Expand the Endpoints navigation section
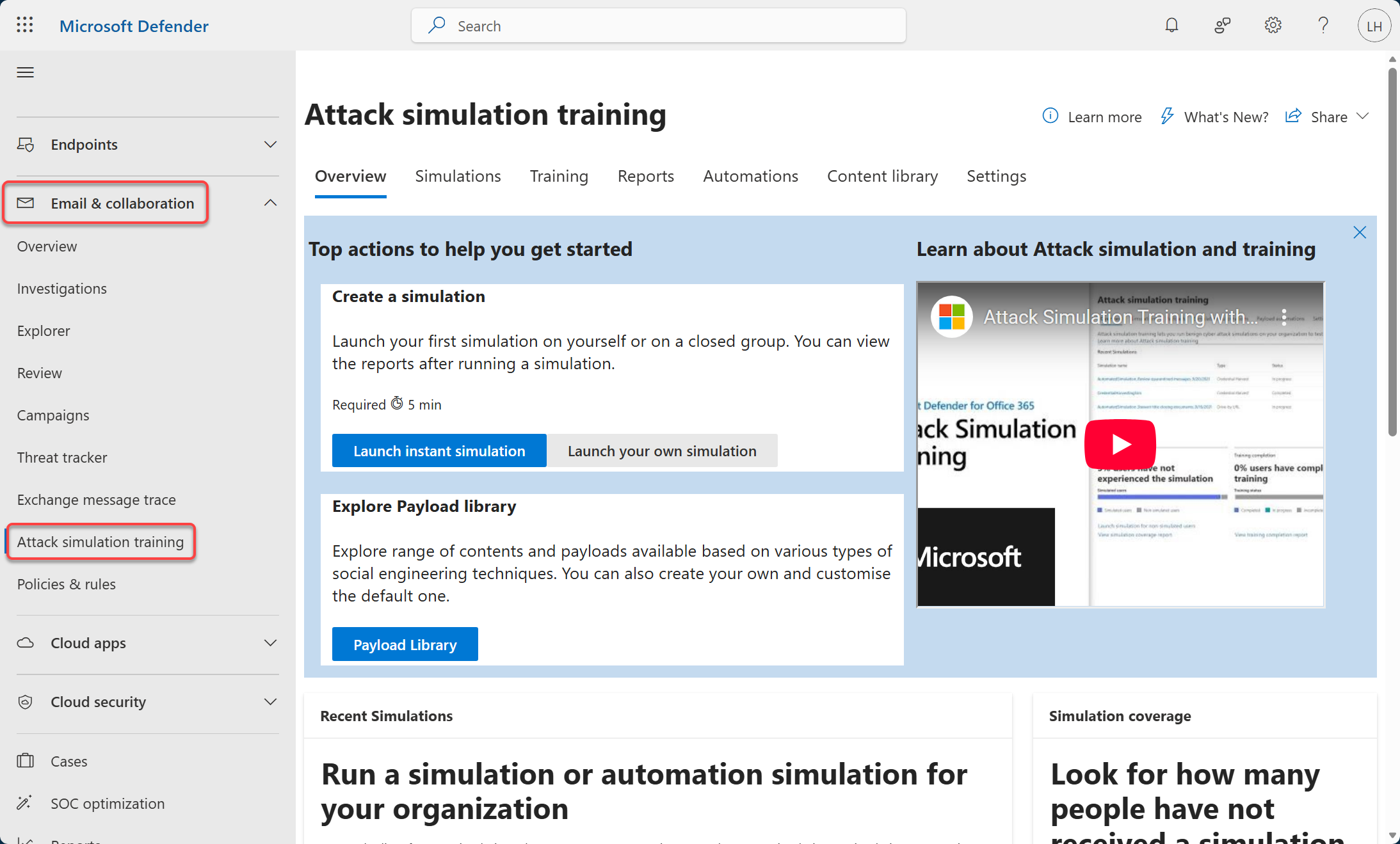The width and height of the screenshot is (1400, 844). (x=270, y=145)
